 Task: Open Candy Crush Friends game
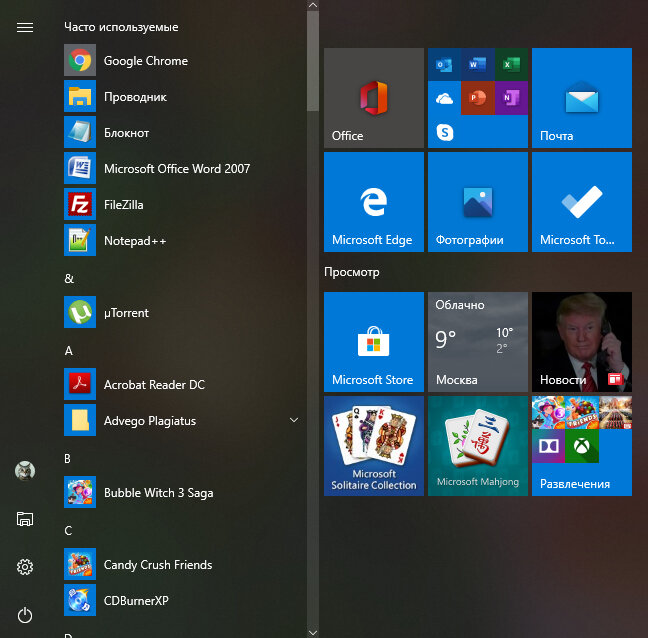pyautogui.click(x=182, y=564)
